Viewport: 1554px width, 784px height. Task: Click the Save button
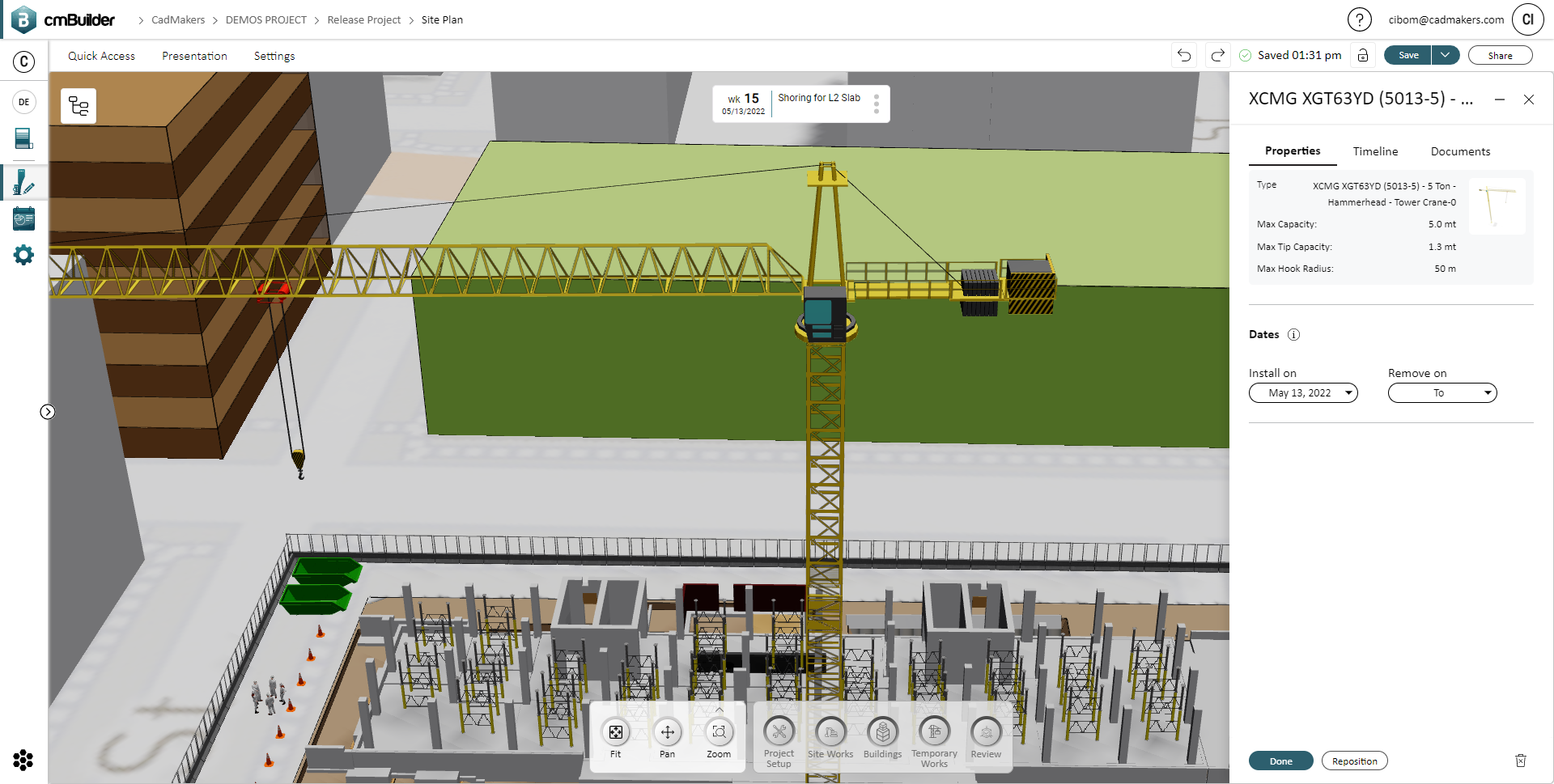(x=1408, y=55)
